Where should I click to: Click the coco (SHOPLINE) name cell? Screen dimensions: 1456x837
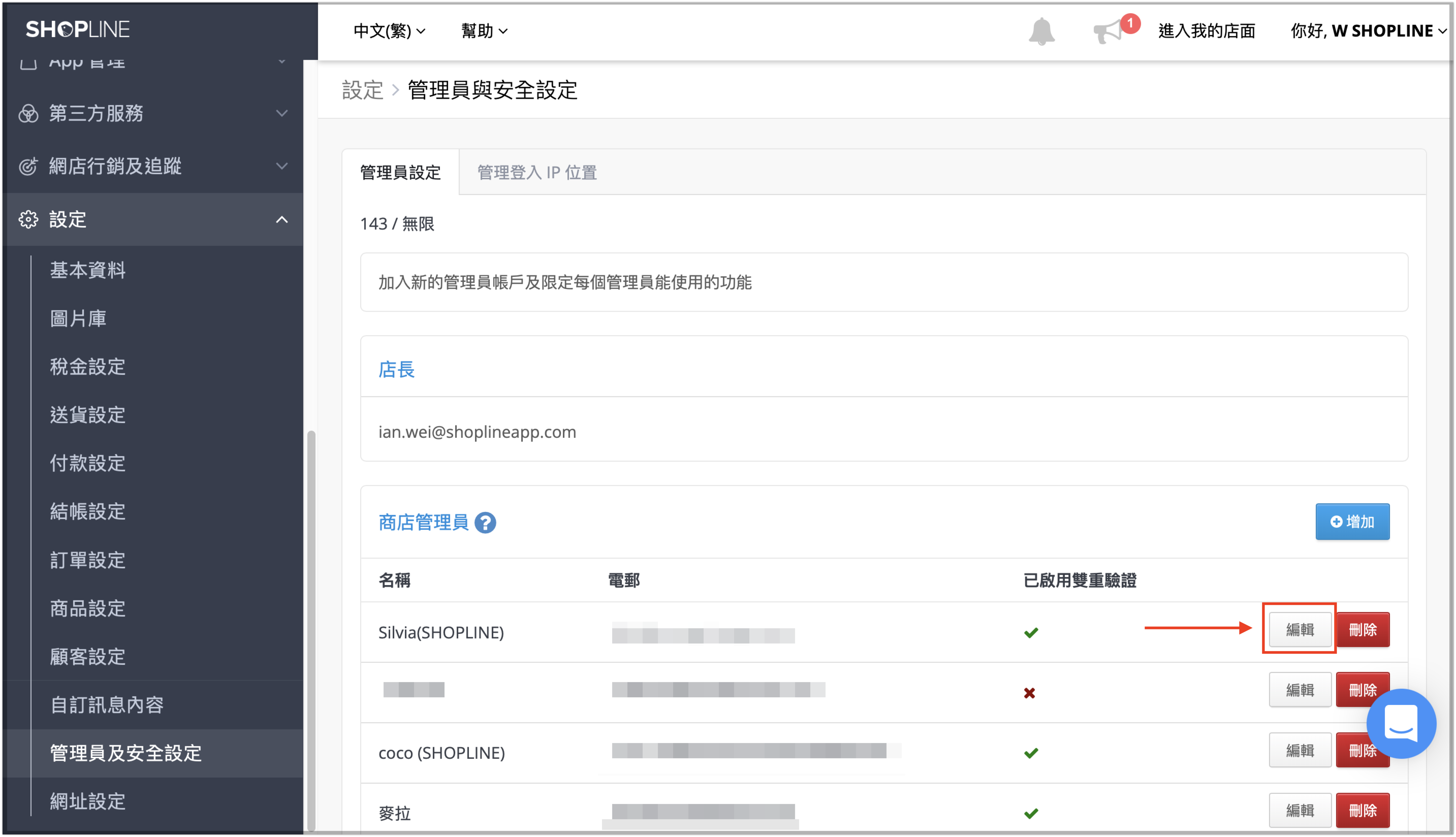coord(442,752)
